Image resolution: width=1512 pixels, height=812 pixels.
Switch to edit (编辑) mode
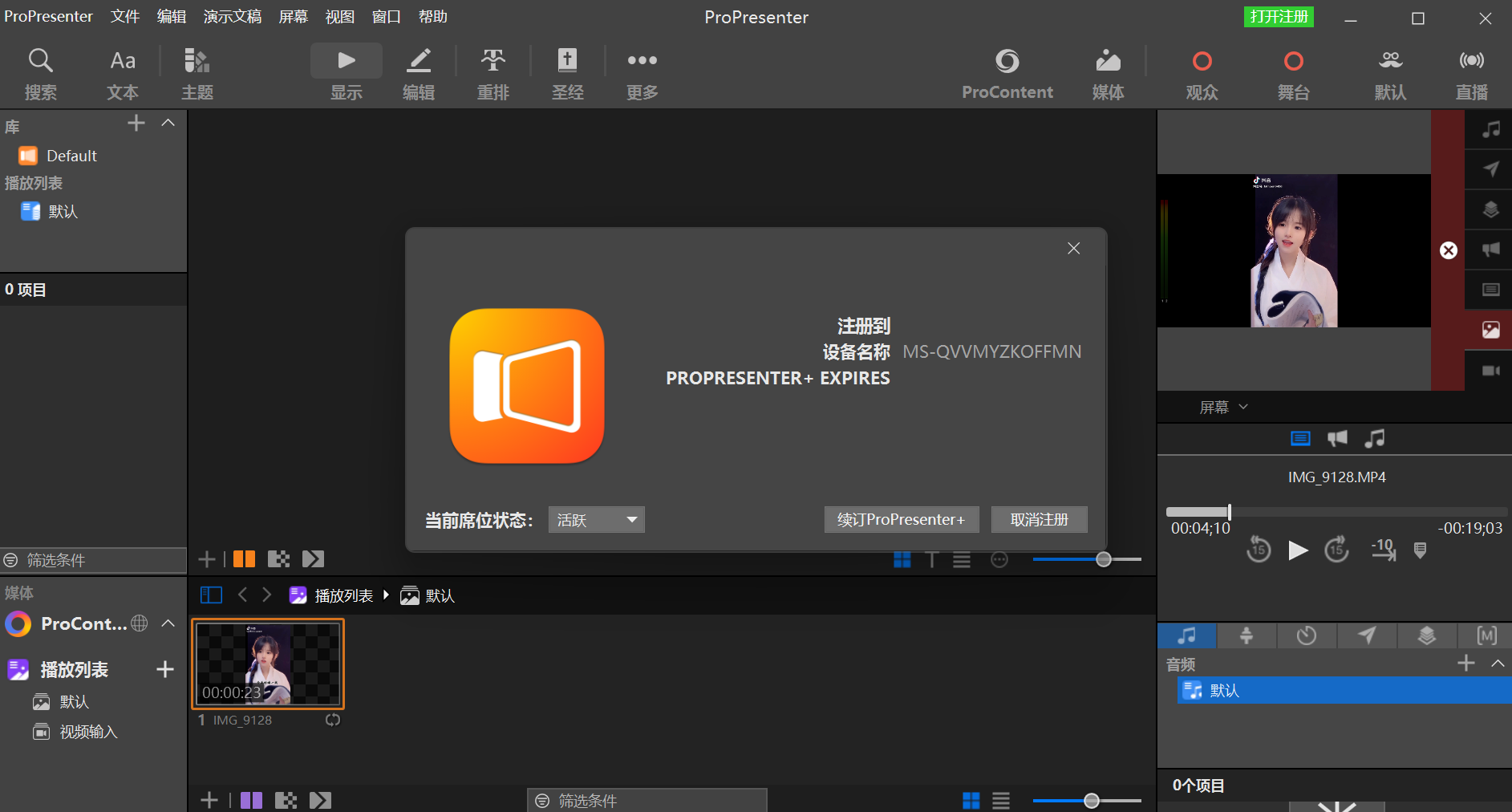click(x=419, y=73)
